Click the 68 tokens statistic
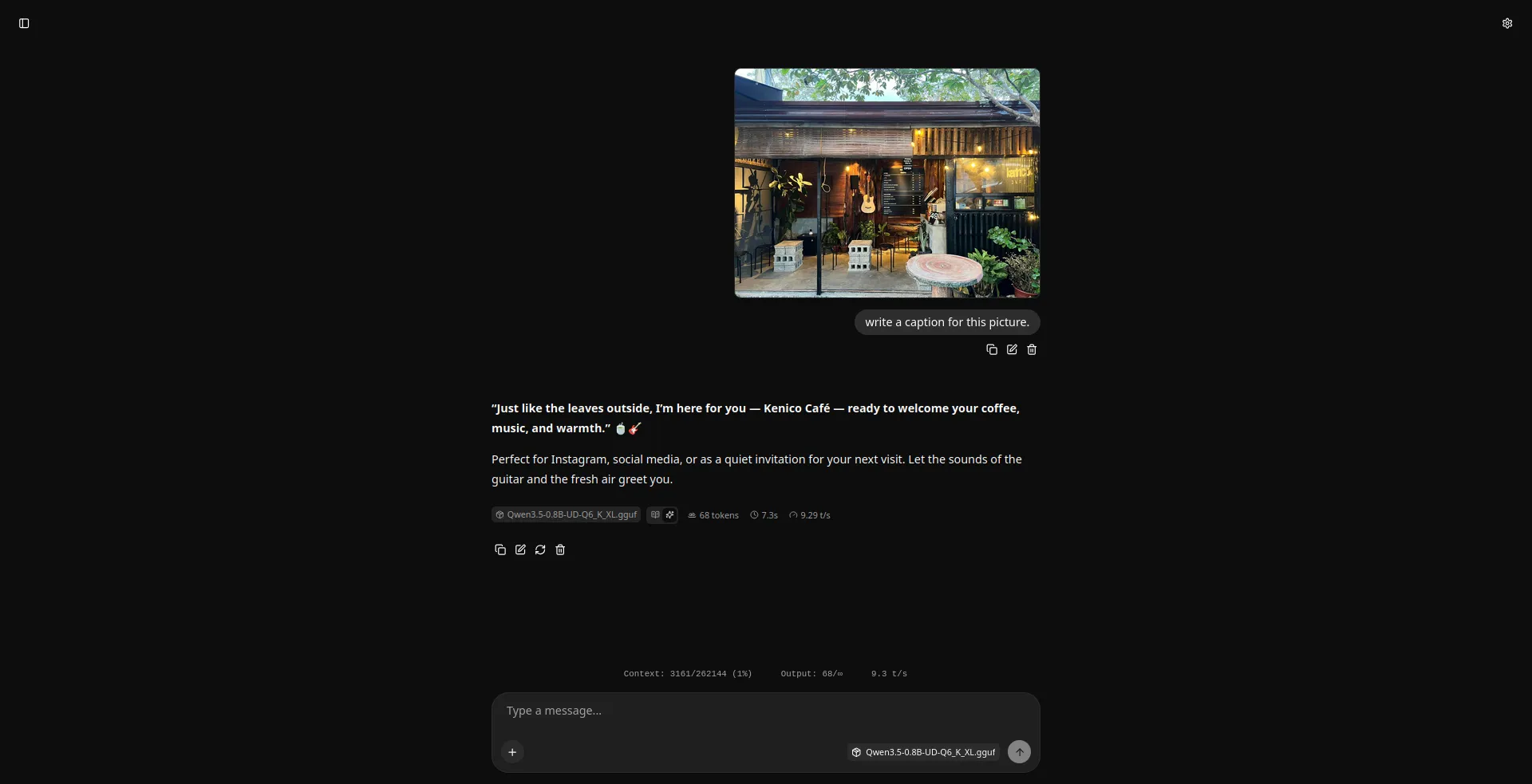 coord(713,515)
